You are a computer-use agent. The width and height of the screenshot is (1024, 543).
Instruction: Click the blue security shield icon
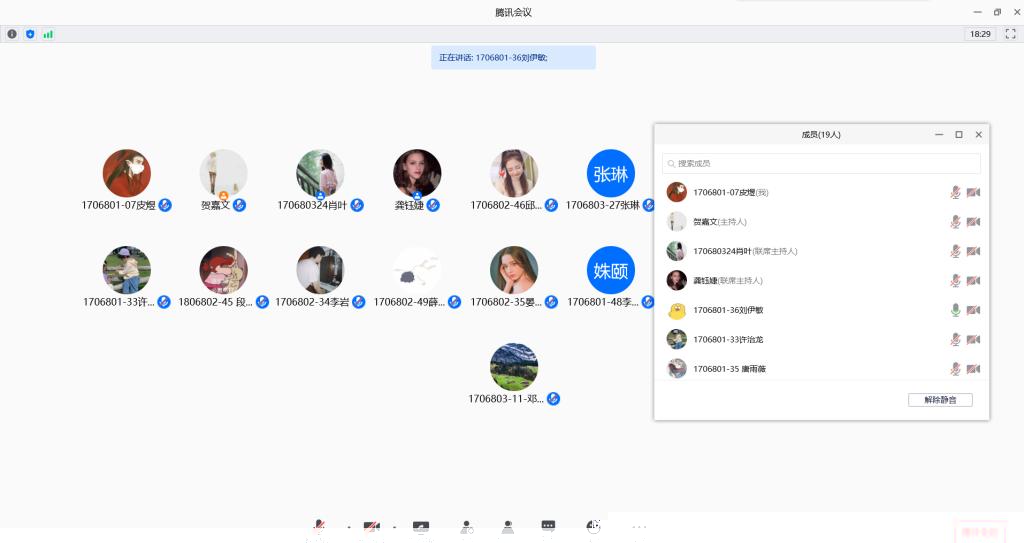30,34
